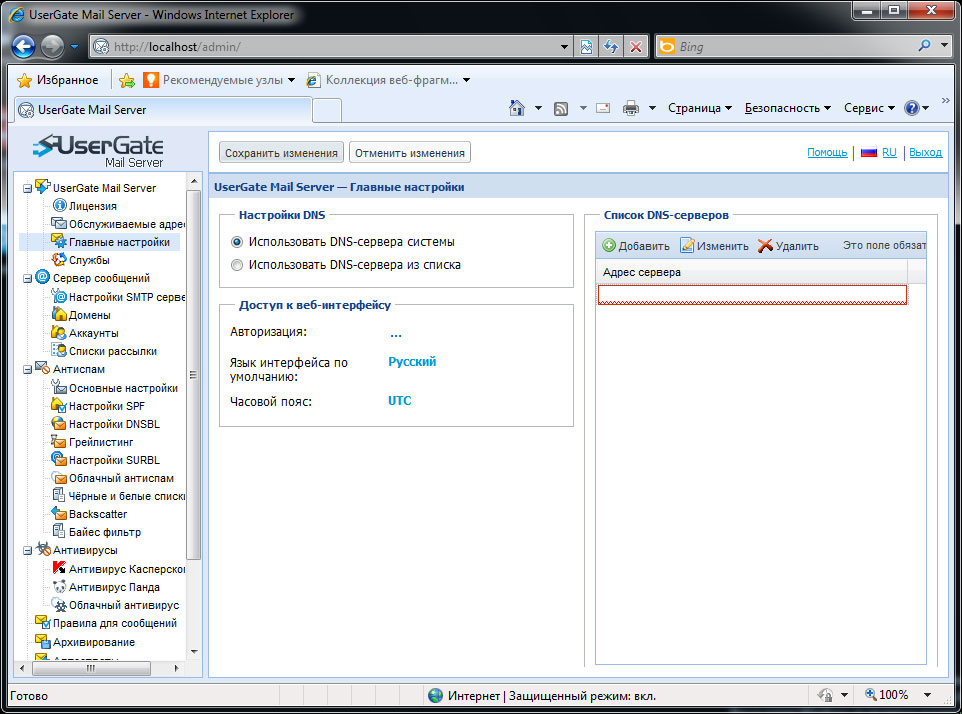Open the IE help menu icon
962x714 pixels.
pyautogui.click(x=912, y=108)
